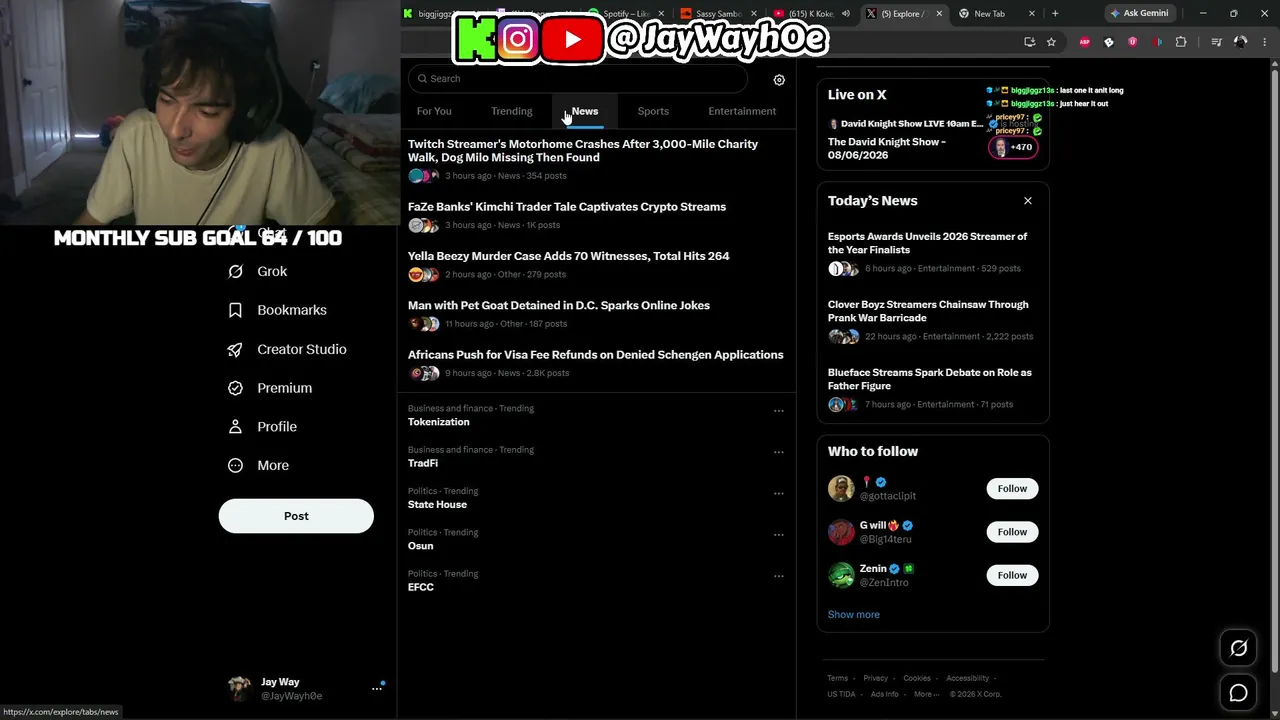
Task: Open the floating messages chat button
Action: pyautogui.click(x=1238, y=692)
